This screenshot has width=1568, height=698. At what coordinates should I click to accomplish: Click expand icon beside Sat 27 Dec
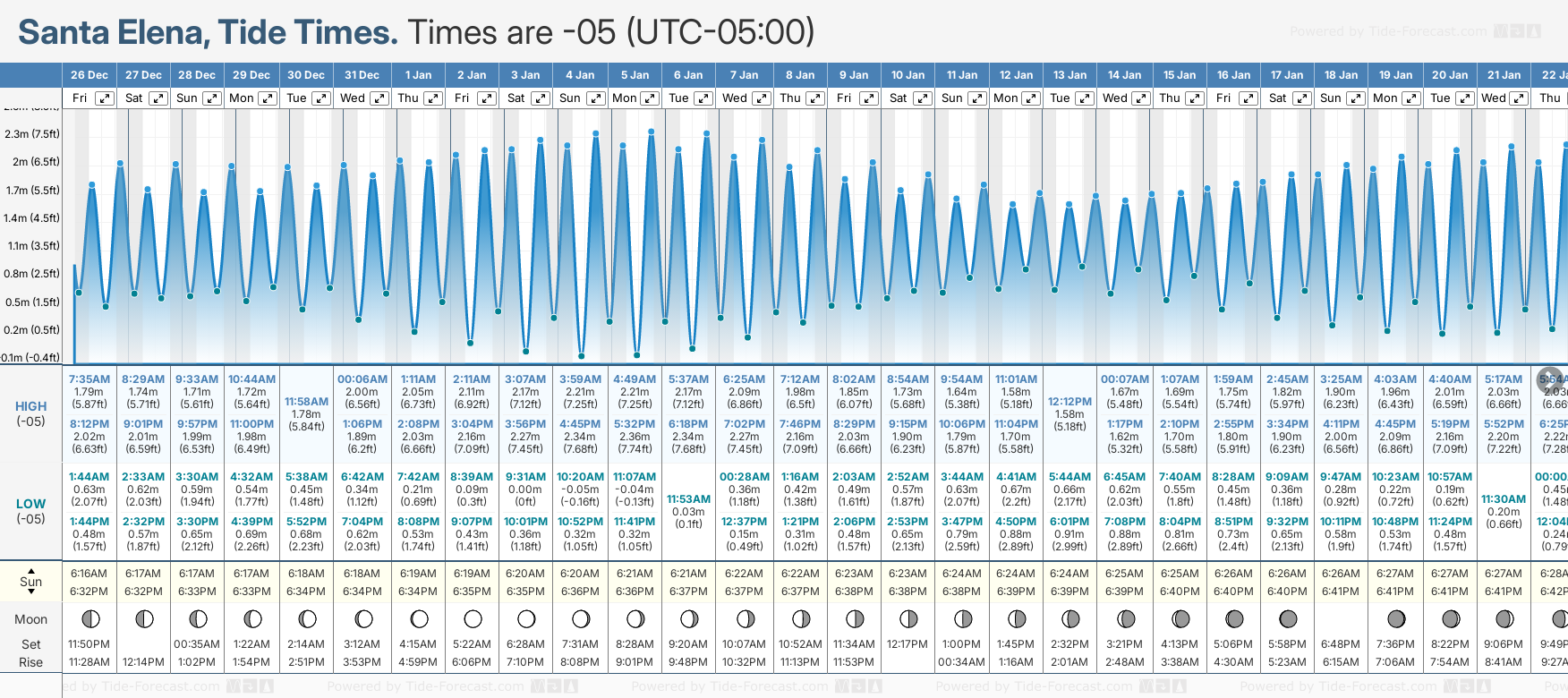[x=158, y=98]
